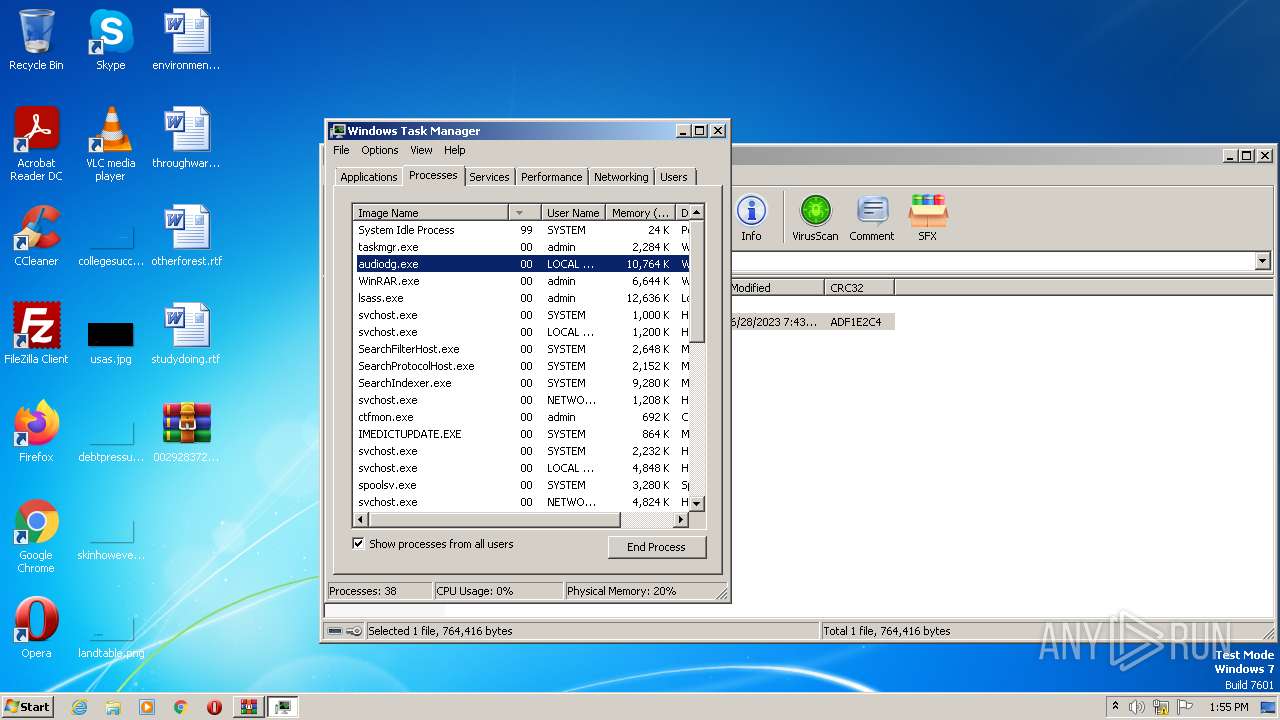The height and width of the screenshot is (720, 1280).
Task: Select the 002928372 WinRAR archive icon
Action: pyautogui.click(x=187, y=432)
